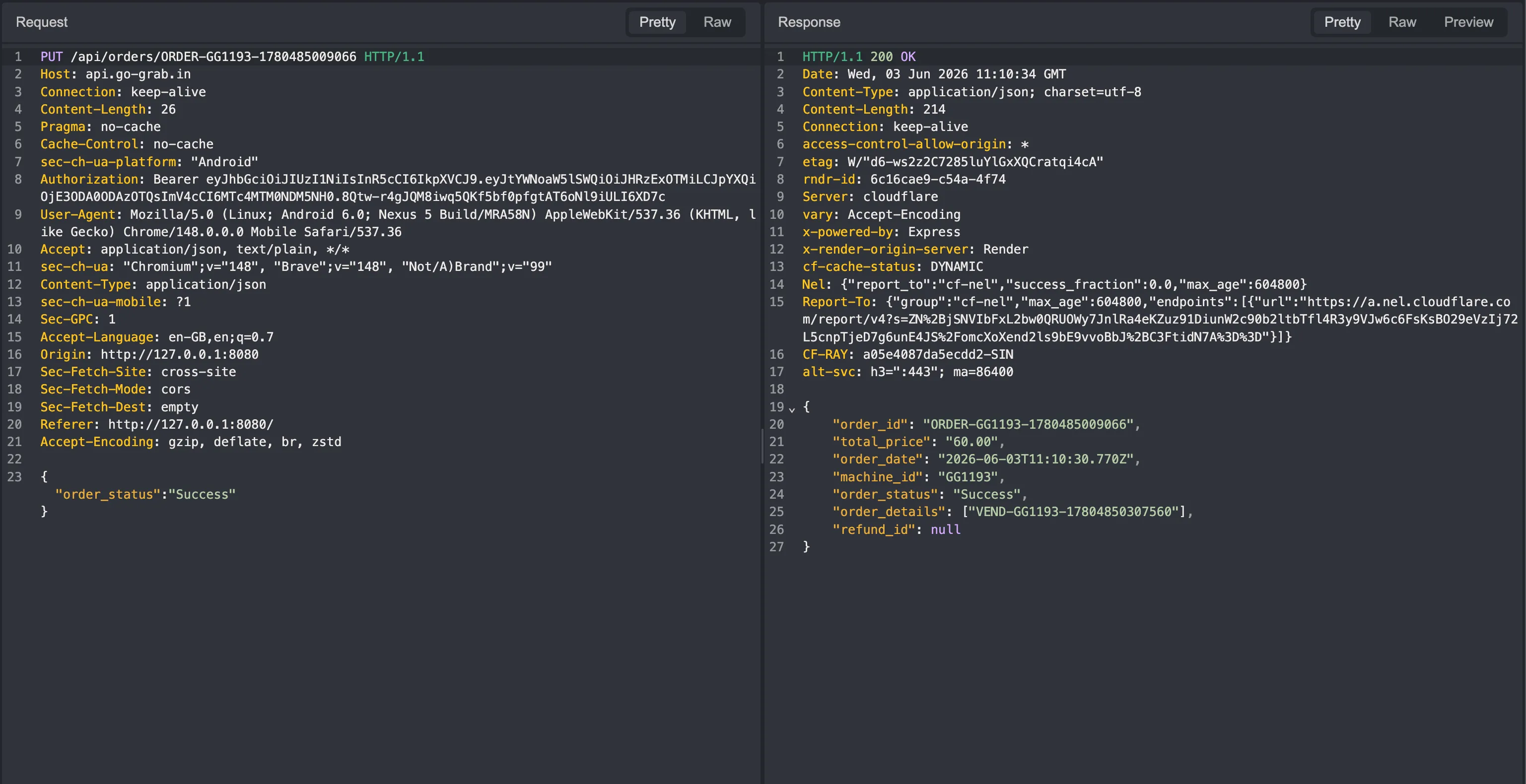Click the 200 OK status in response

pyautogui.click(x=893, y=57)
